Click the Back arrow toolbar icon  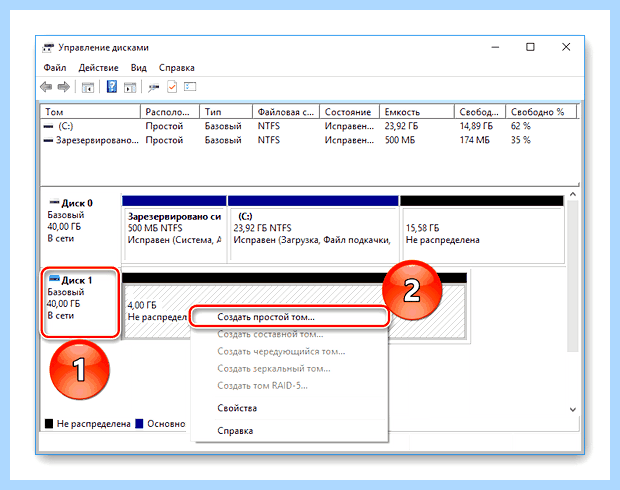[46, 87]
